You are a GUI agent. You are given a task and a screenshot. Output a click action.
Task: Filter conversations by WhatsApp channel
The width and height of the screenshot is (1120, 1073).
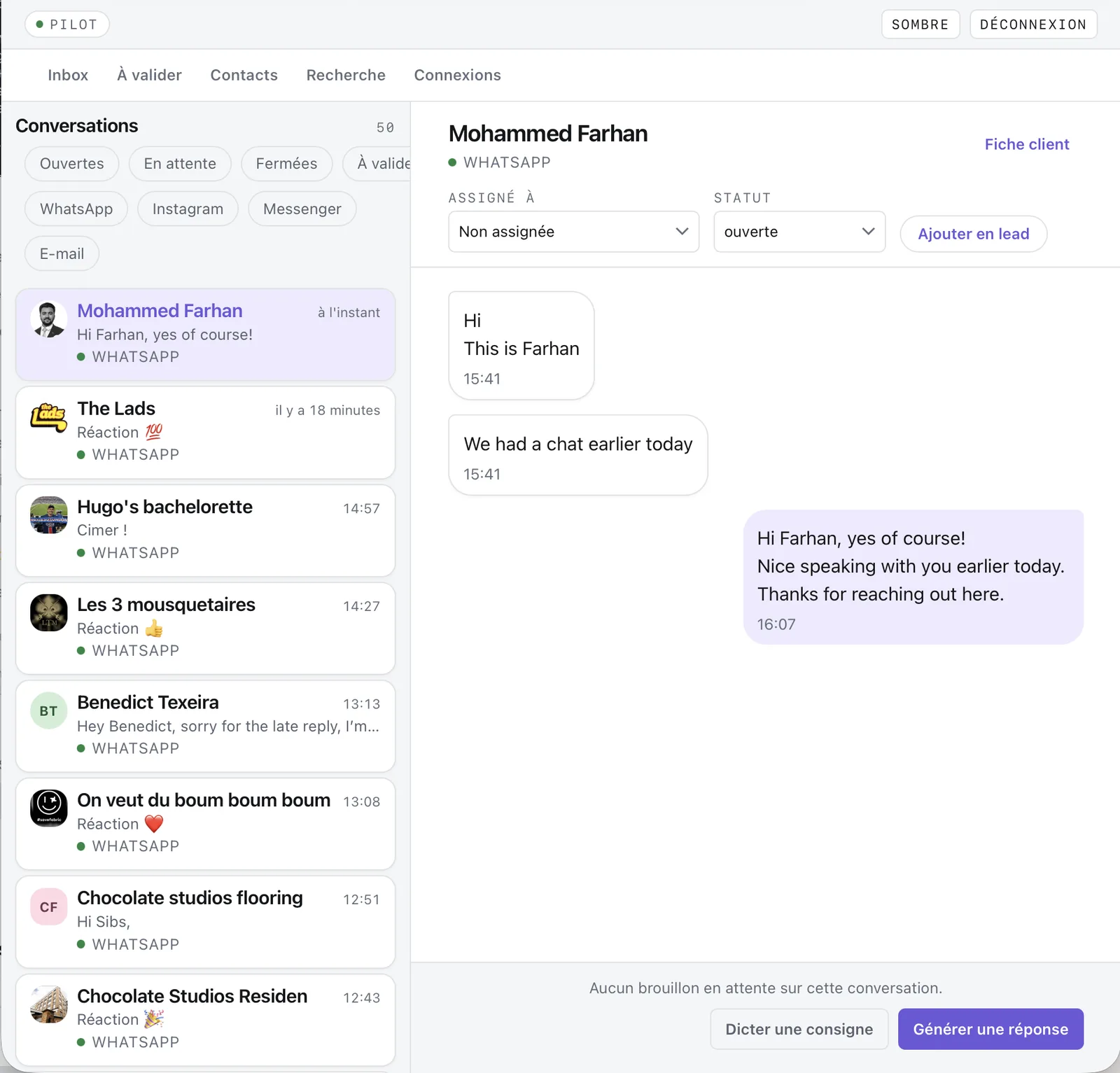tap(76, 209)
